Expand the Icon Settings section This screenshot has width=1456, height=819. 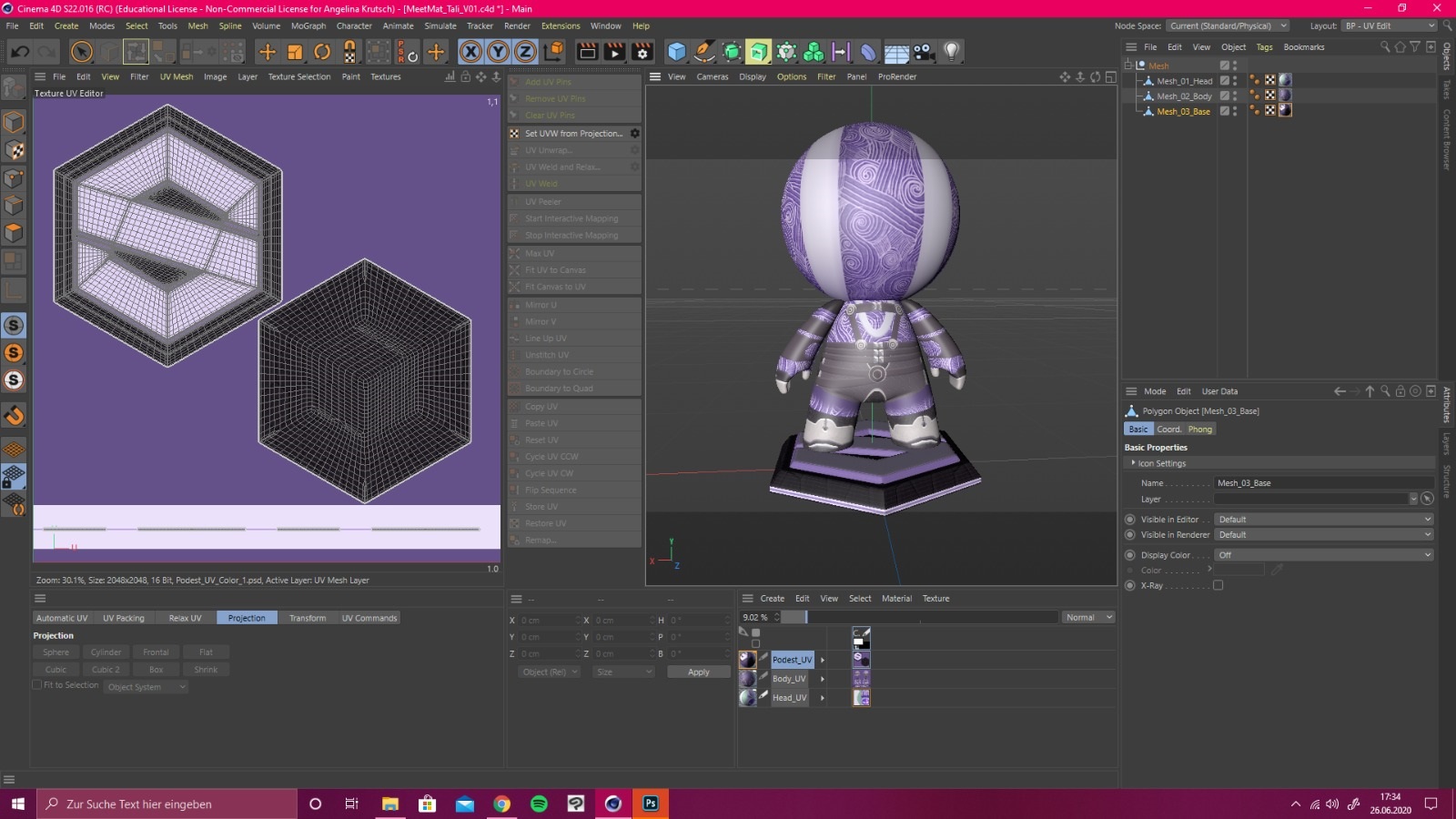1134,463
